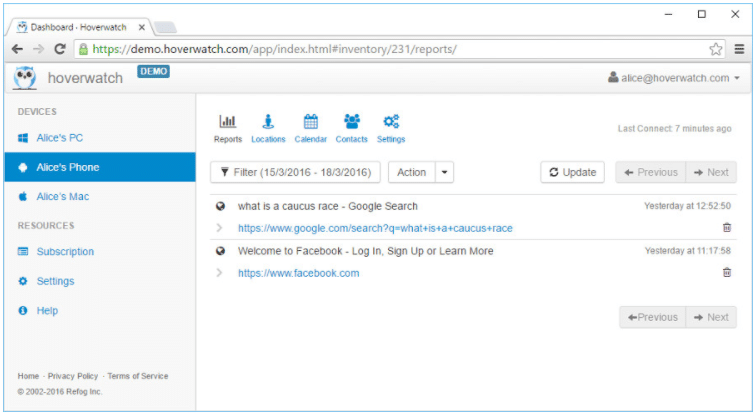Click the Update button
756x414 pixels.
tap(572, 172)
